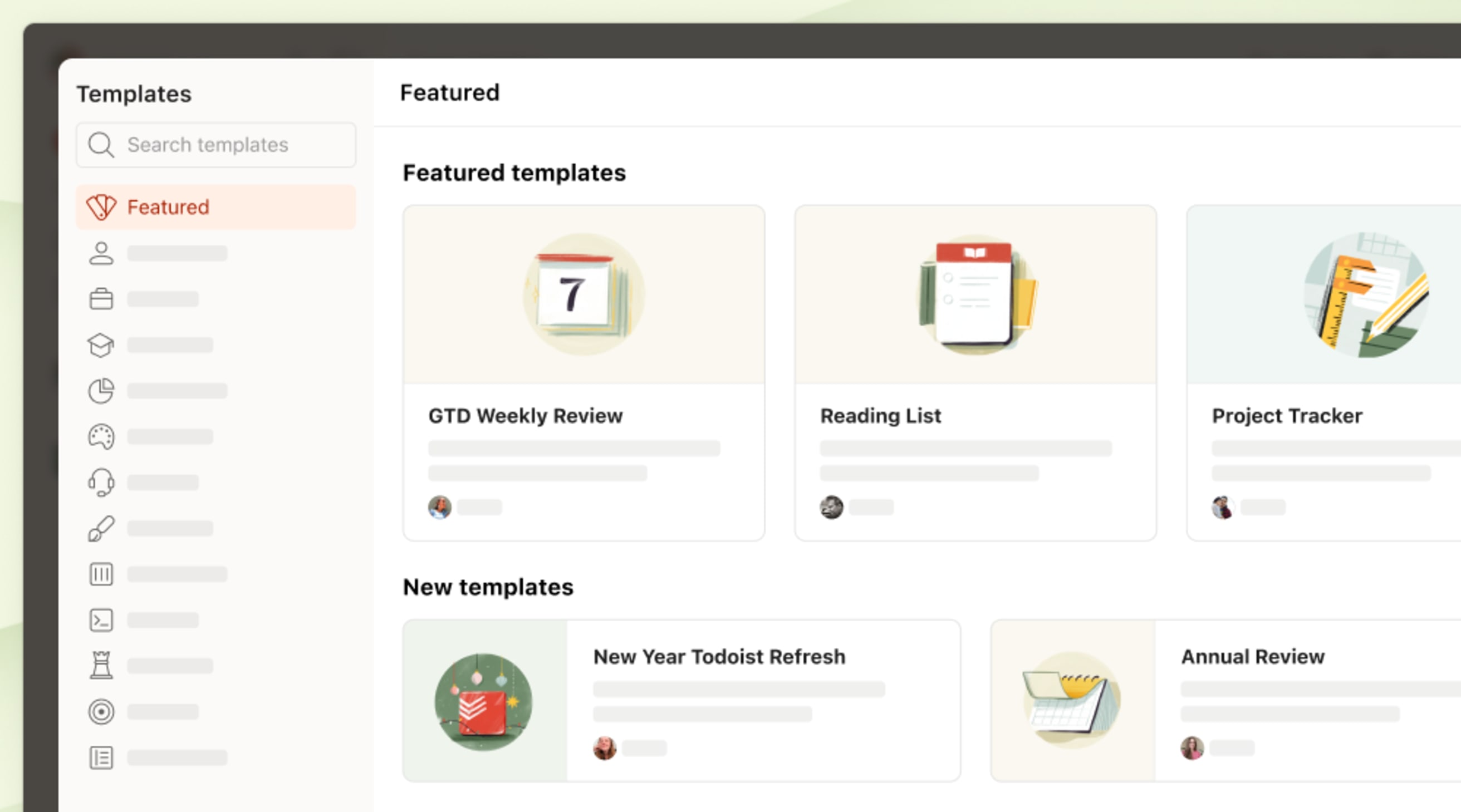This screenshot has height=812, width=1461.
Task: Click the pen/editing icon in sidebar
Action: tap(101, 527)
